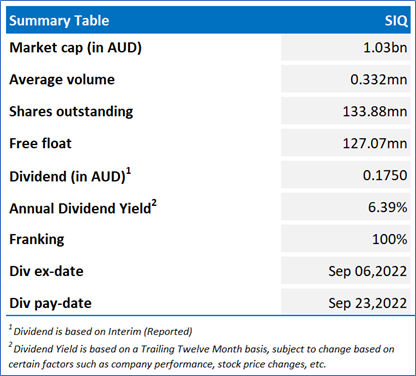This screenshot has width=416, height=376.
Task: Click the Sep 06,2022 ex-date value
Action: click(x=368, y=271)
